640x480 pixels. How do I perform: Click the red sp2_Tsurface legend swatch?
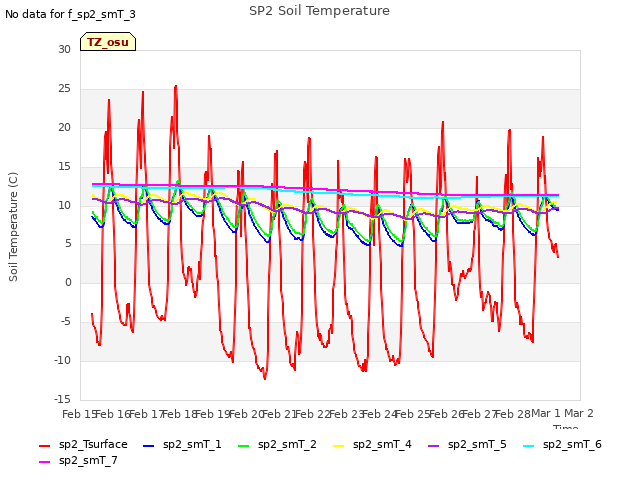point(44,446)
